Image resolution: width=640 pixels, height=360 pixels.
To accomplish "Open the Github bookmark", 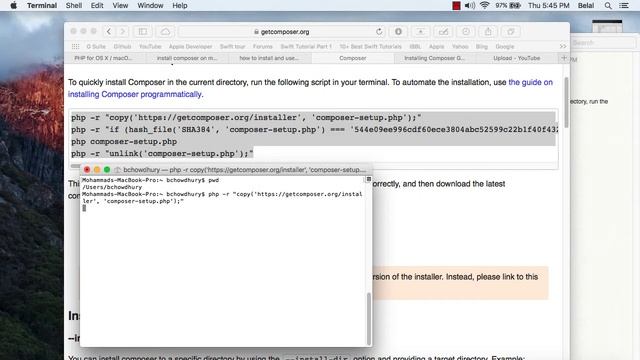I will pos(122,47).
